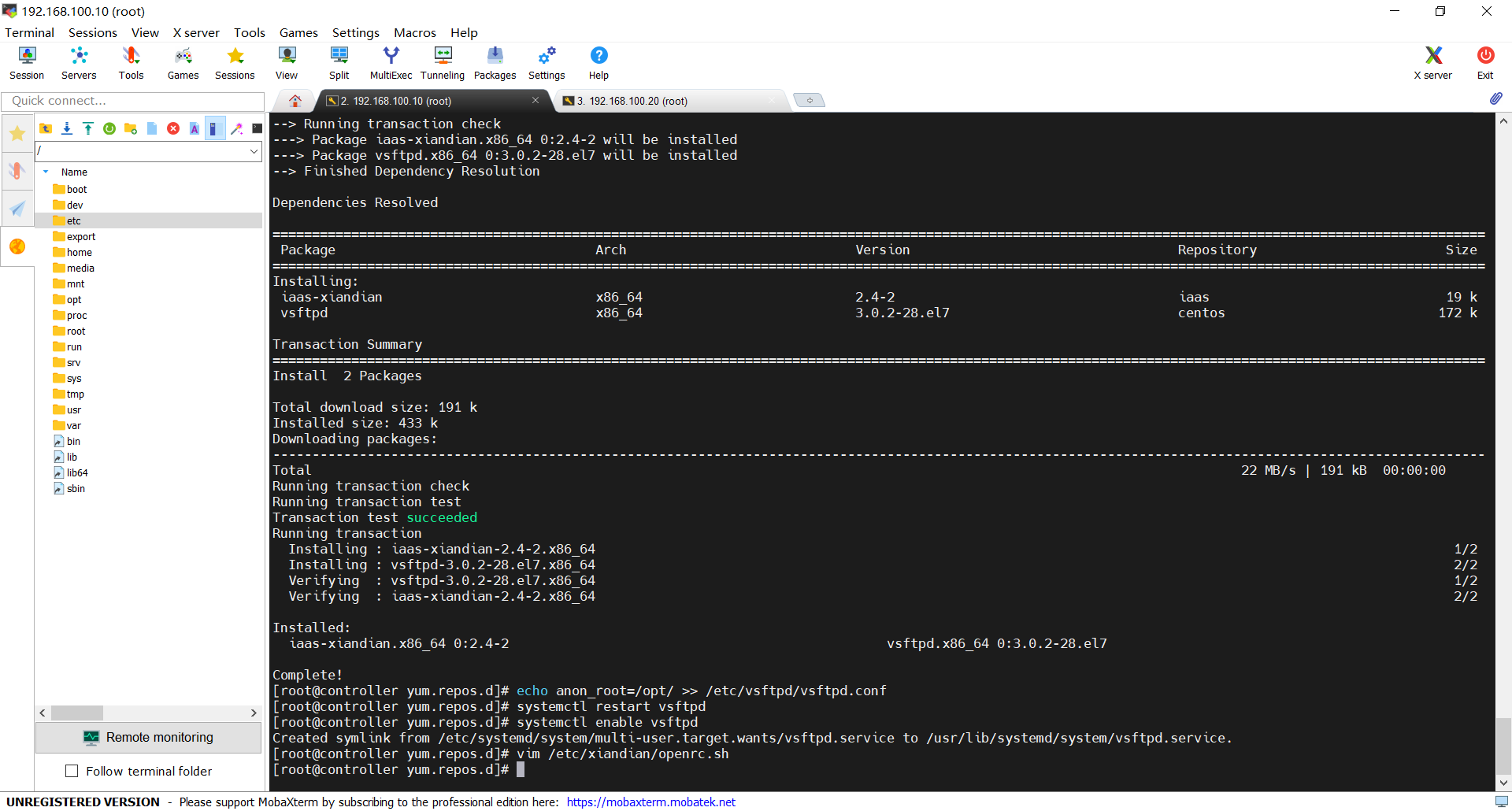1512x811 pixels.
Task: Open the Macros menu
Action: click(x=414, y=32)
